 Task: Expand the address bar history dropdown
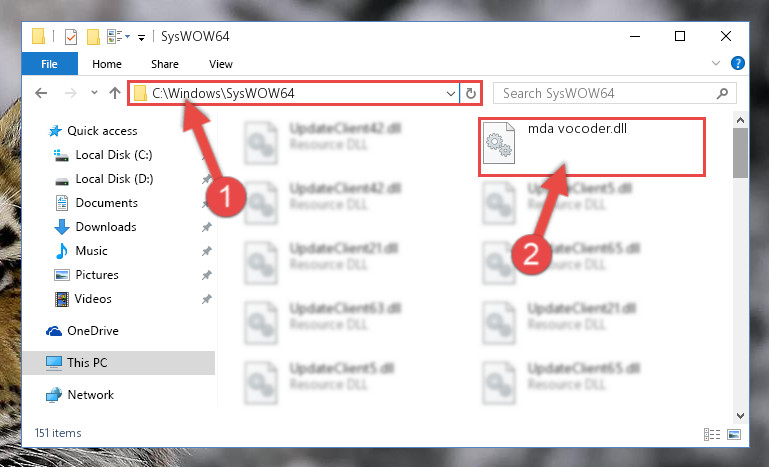[x=451, y=93]
